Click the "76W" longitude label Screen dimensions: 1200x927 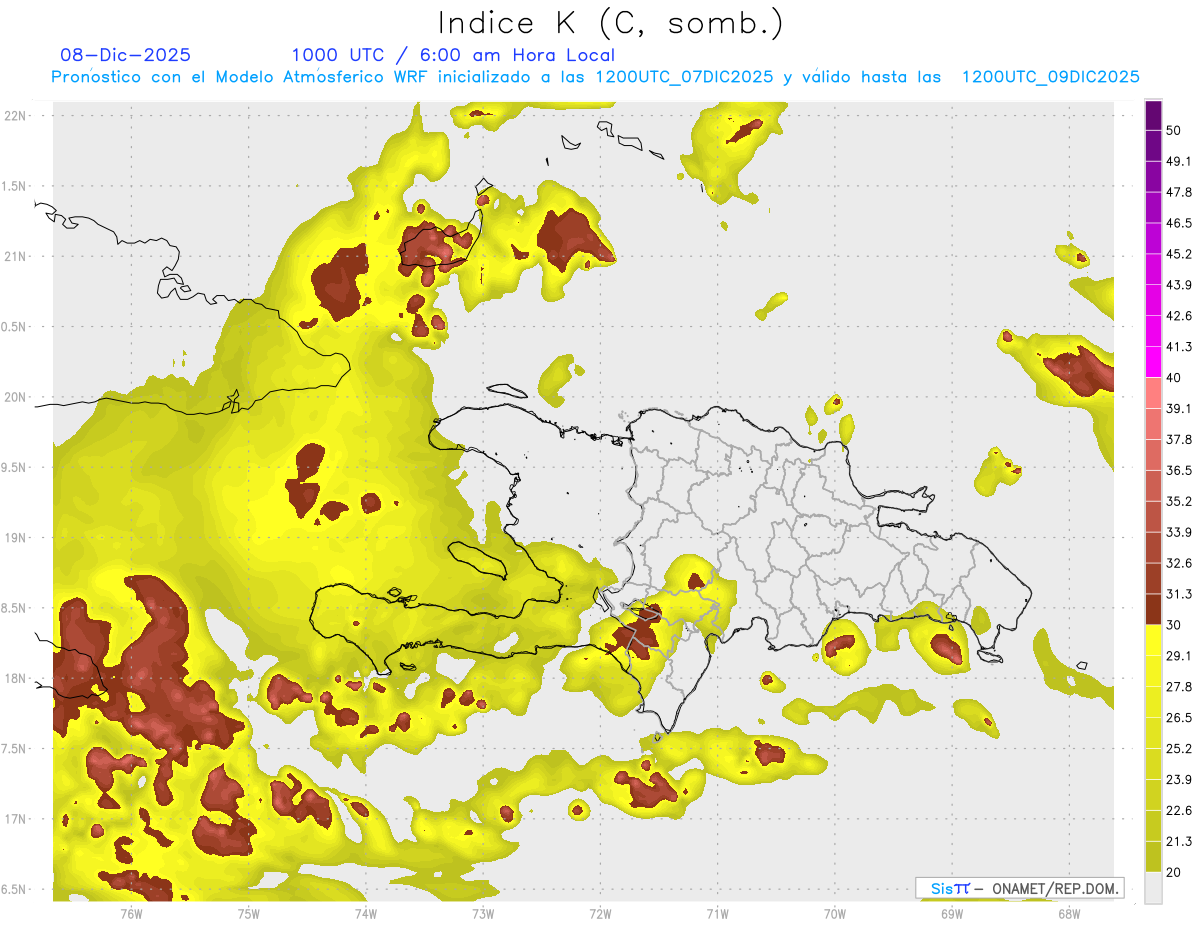coord(131,913)
